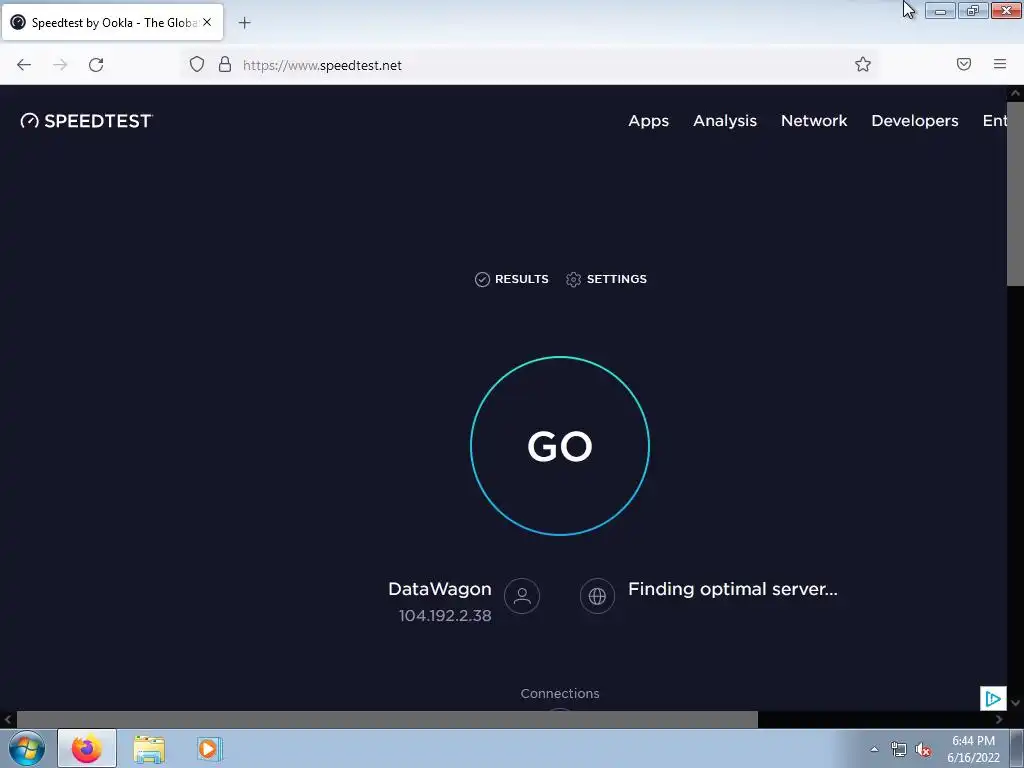
Task: Open the Analysis menu item
Action: coord(725,121)
